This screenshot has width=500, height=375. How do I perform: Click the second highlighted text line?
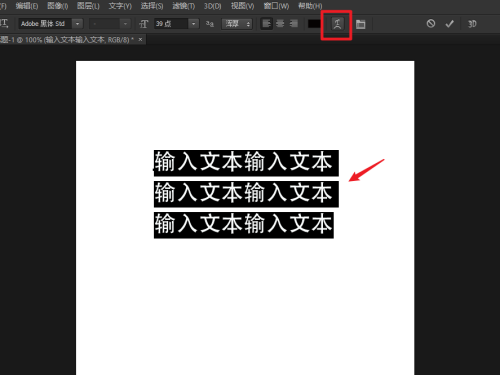246,194
